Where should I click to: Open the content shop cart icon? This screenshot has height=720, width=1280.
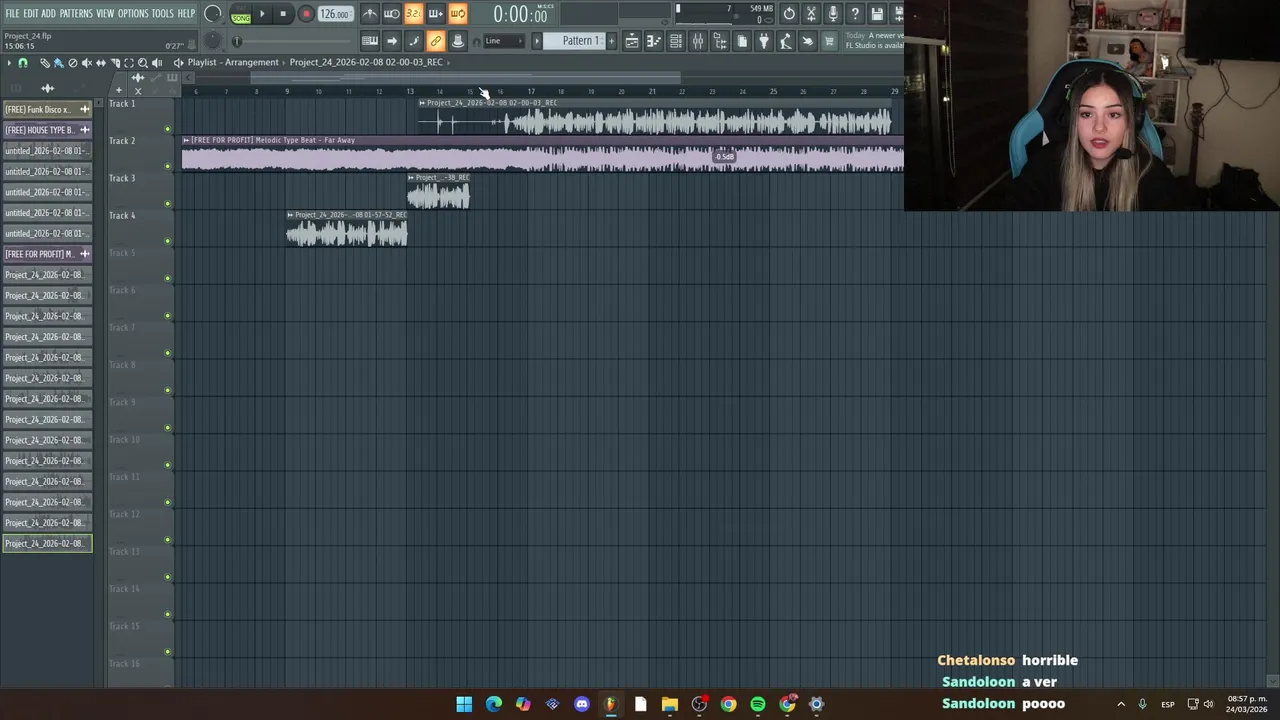(829, 41)
